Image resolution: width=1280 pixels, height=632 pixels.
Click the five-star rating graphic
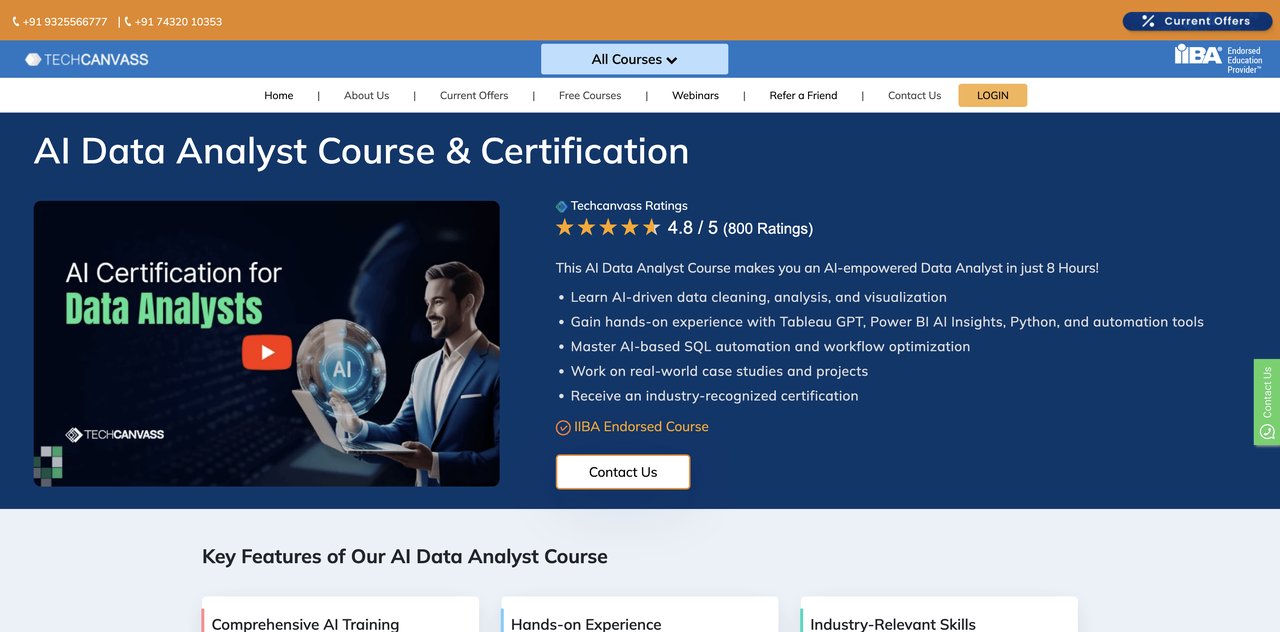click(608, 227)
